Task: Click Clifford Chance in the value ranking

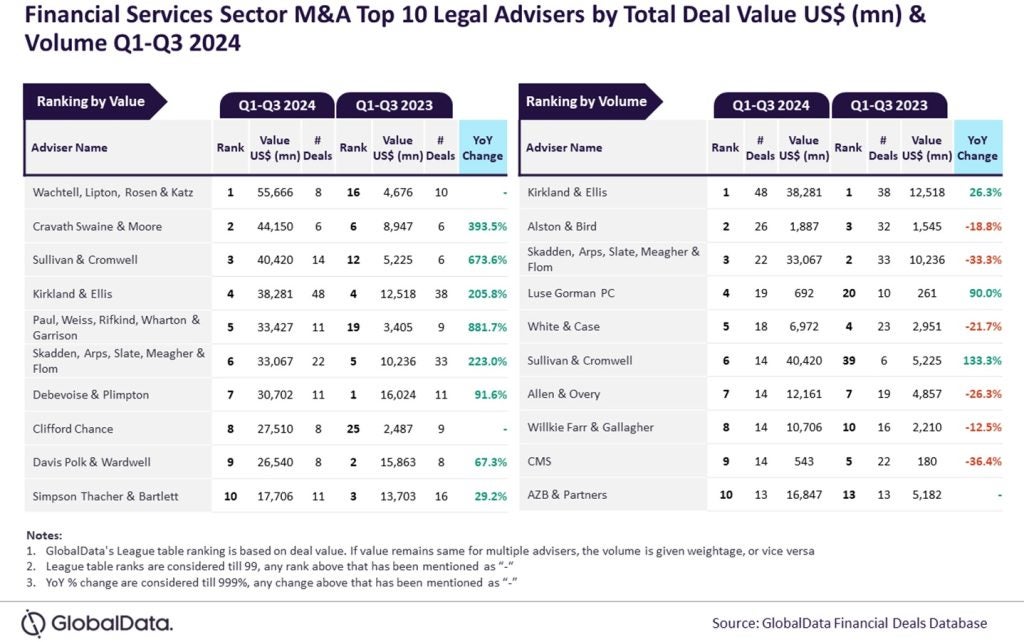Action: pyautogui.click(x=73, y=429)
